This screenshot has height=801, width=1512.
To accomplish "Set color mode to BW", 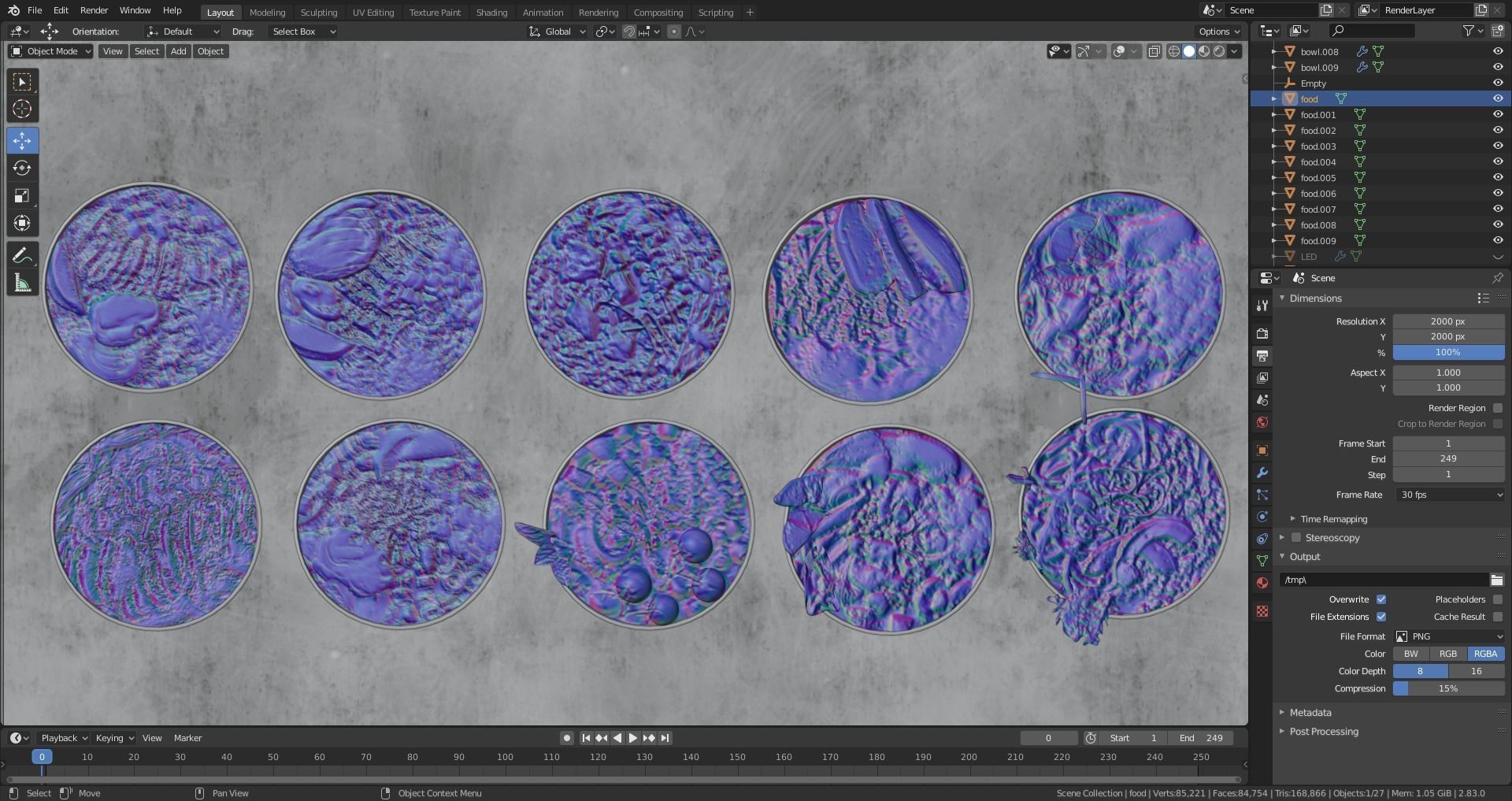I will tap(1411, 654).
